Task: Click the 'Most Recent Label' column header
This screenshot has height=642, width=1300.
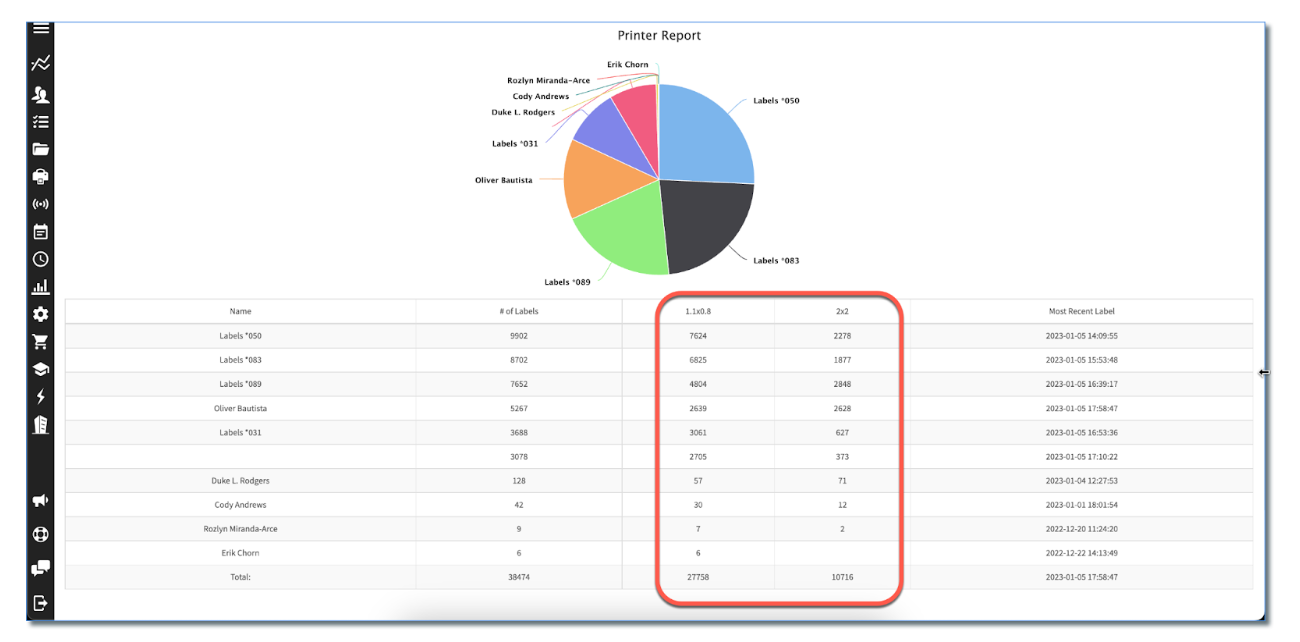Action: point(1081,311)
